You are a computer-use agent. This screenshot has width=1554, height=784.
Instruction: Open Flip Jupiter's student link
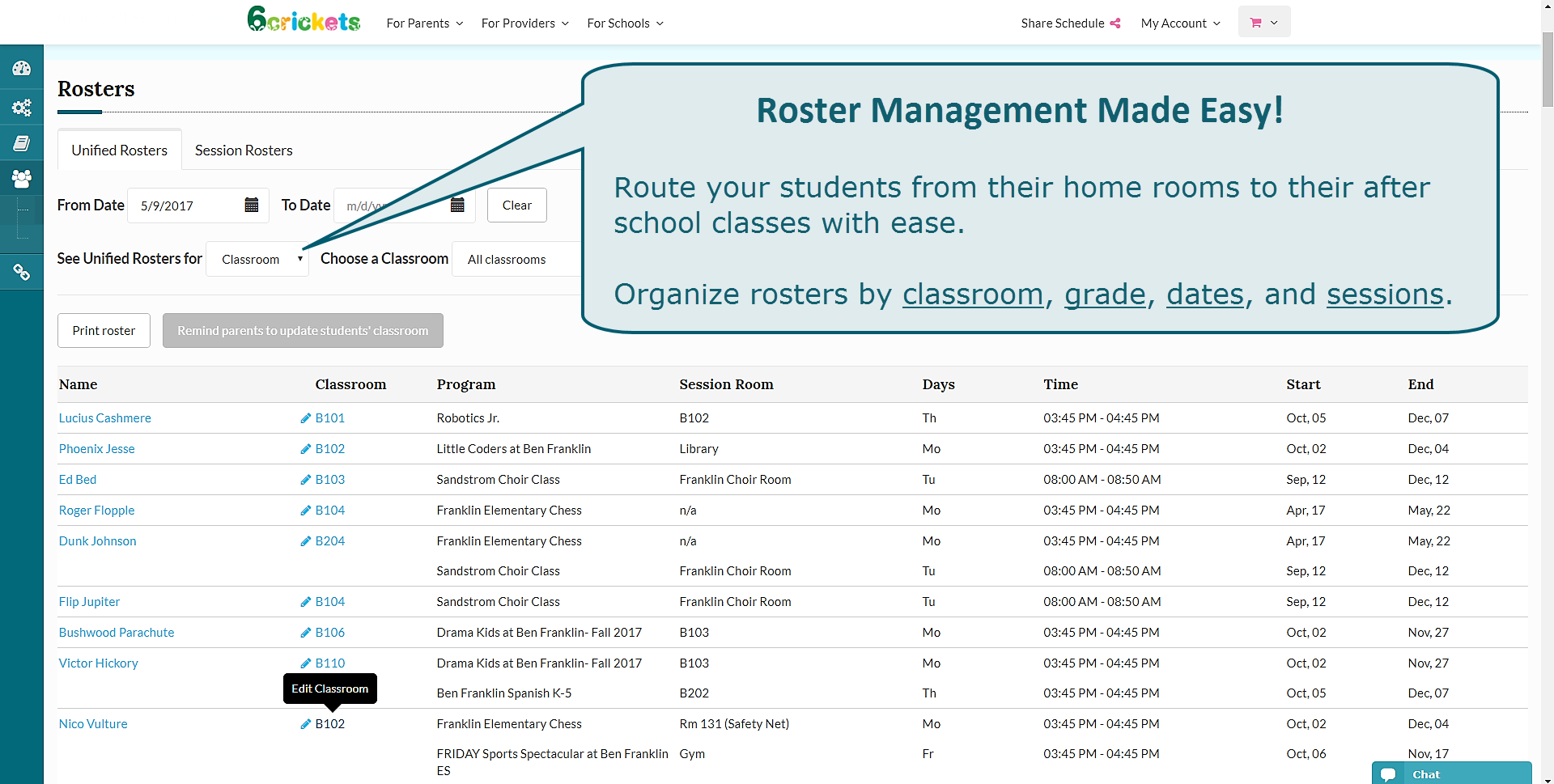(89, 602)
